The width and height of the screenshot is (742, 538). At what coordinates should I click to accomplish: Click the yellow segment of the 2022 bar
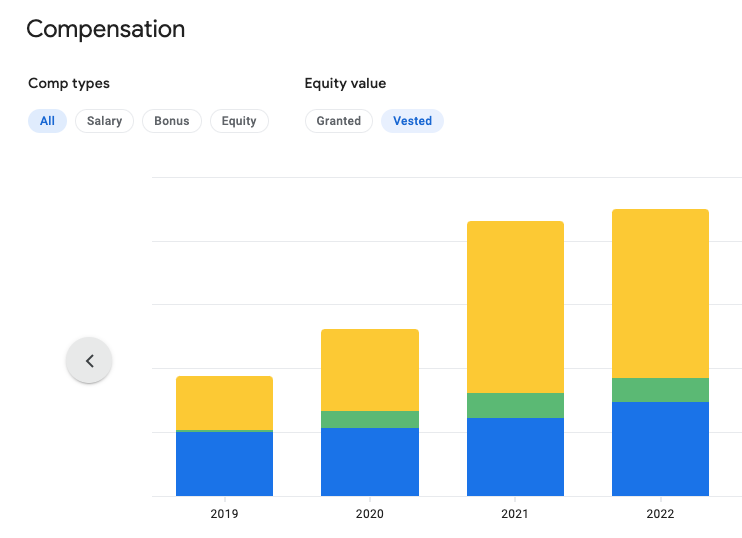(x=660, y=293)
